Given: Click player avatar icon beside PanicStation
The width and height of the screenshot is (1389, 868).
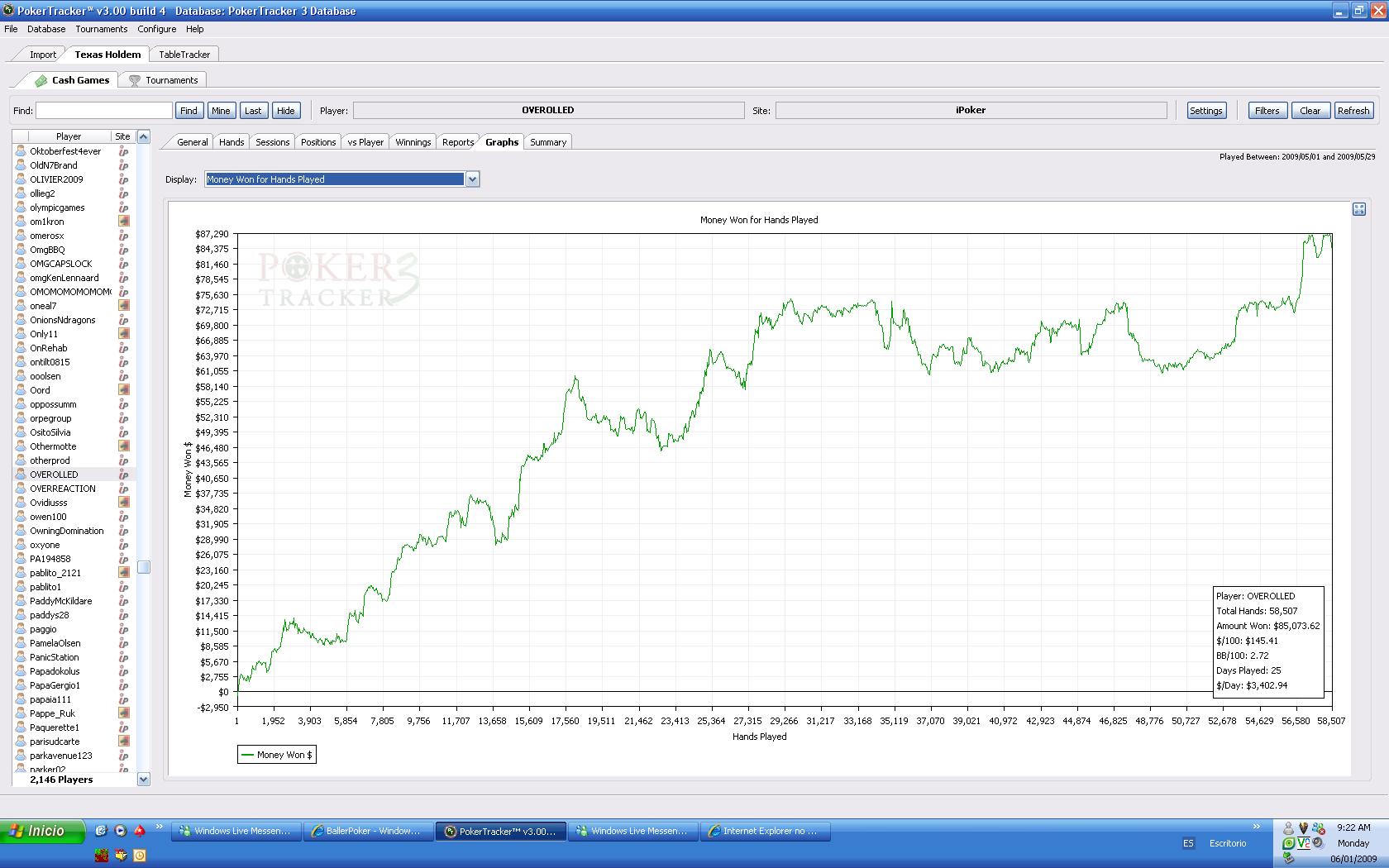Looking at the screenshot, I should [x=21, y=657].
